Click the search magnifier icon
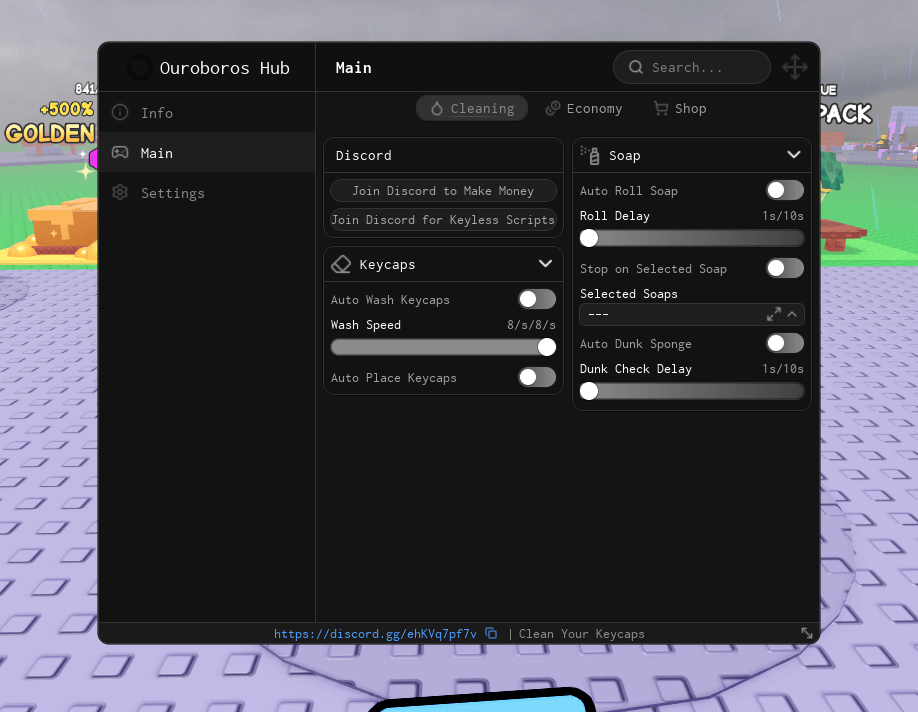Image resolution: width=918 pixels, height=712 pixels. (x=636, y=67)
